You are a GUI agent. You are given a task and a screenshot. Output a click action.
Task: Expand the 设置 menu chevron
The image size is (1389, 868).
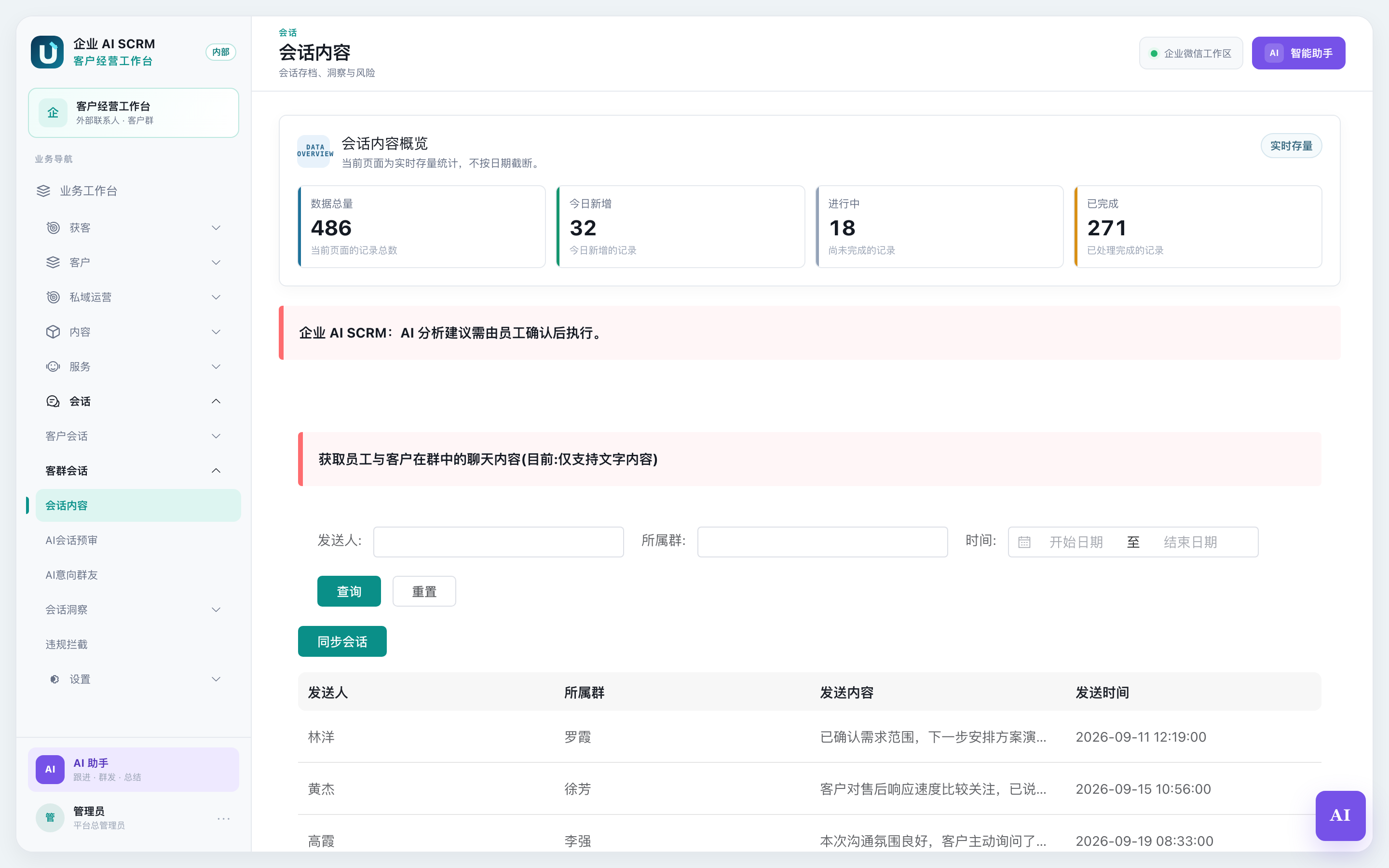(216, 679)
